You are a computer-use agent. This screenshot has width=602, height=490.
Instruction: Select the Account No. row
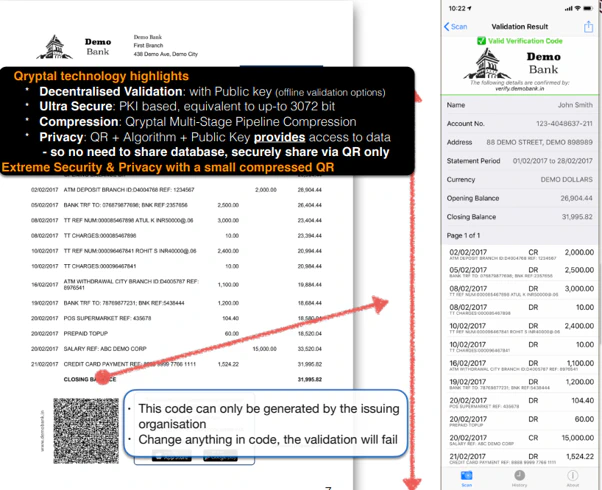[x=519, y=123]
